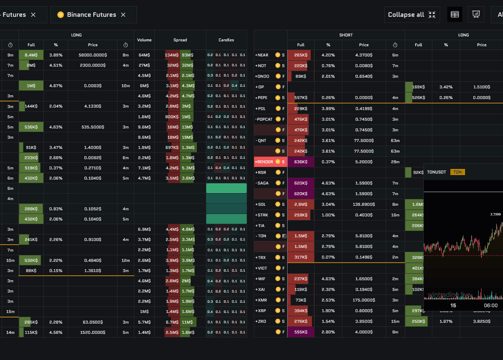Click the Binance coin icon in the RSR row
The image size is (503, 360).
pos(278,172)
